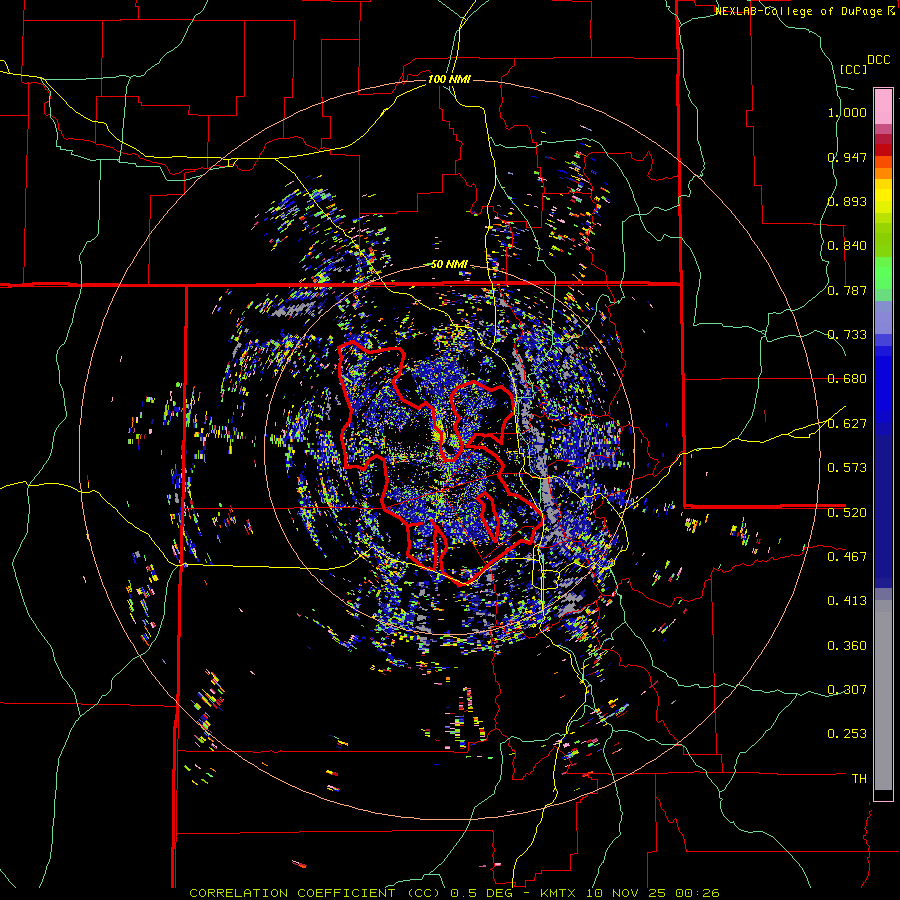This screenshot has height=900, width=900.
Task: Click the NEXLAB-College of DuPage credit text
Action: click(x=798, y=11)
